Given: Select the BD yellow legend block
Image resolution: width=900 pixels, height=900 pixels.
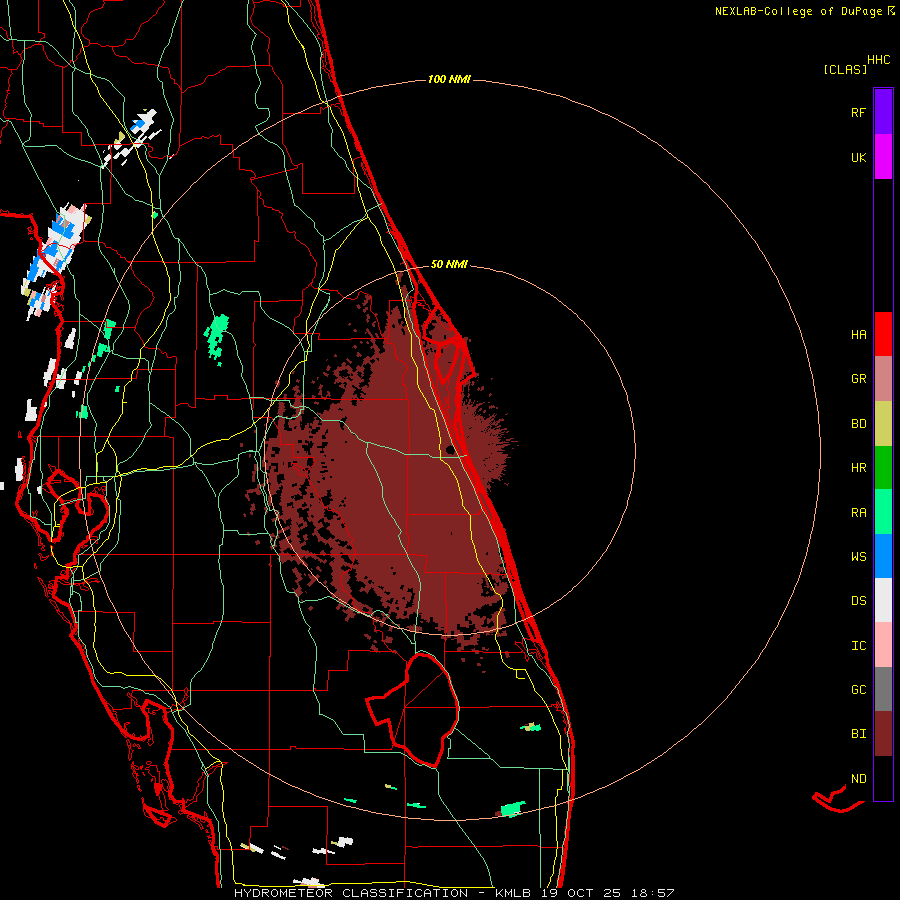Looking at the screenshot, I should point(883,423).
